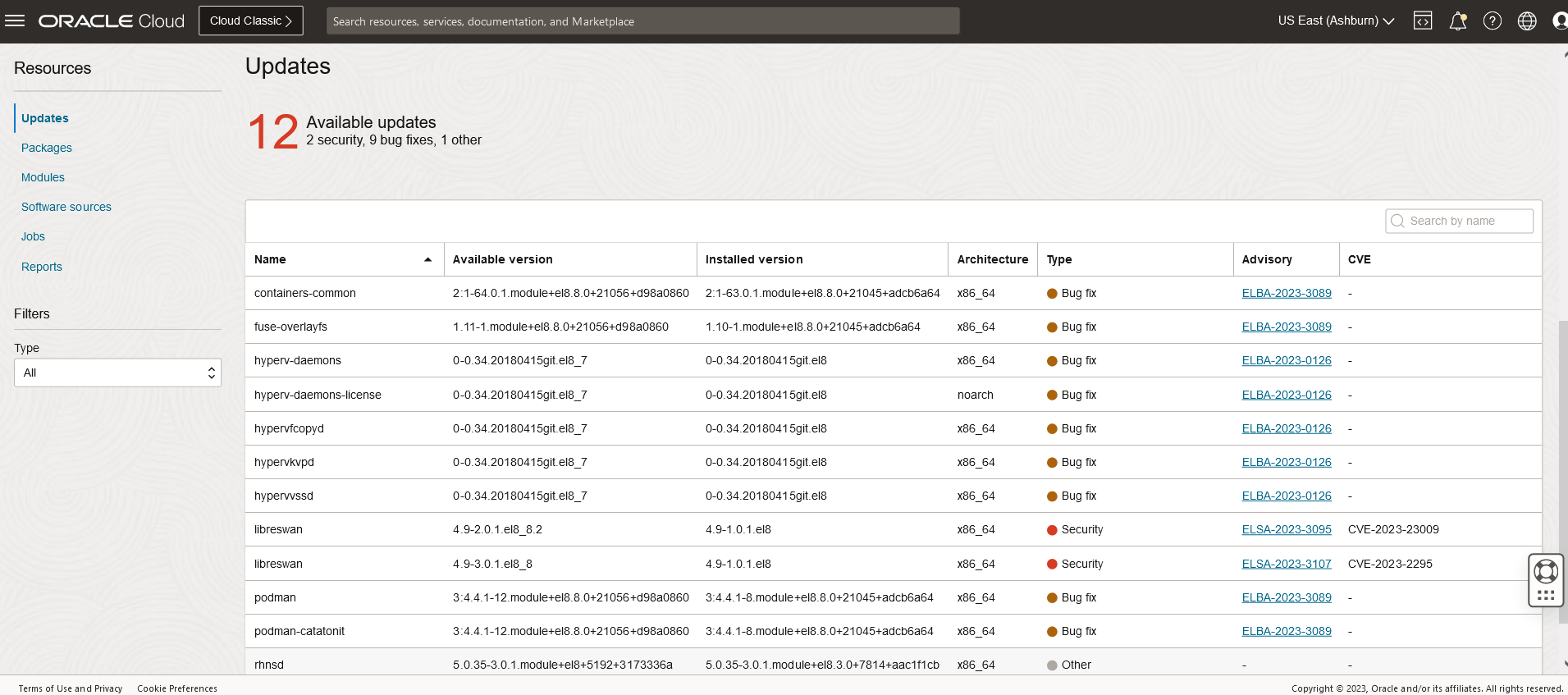This screenshot has width=1568, height=695.
Task: Open the language globe icon
Action: pos(1527,21)
